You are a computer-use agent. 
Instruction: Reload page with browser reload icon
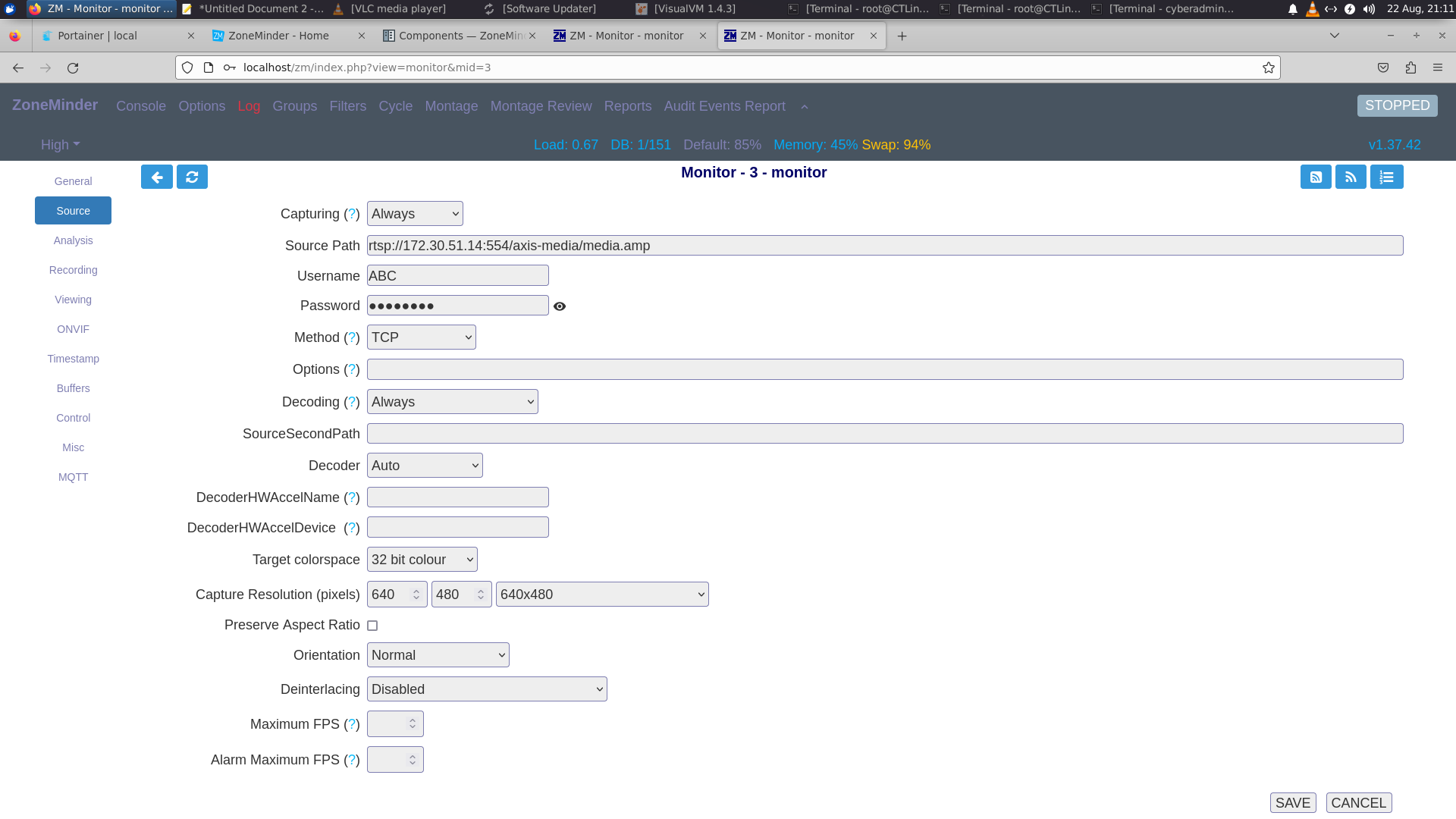[x=73, y=67]
